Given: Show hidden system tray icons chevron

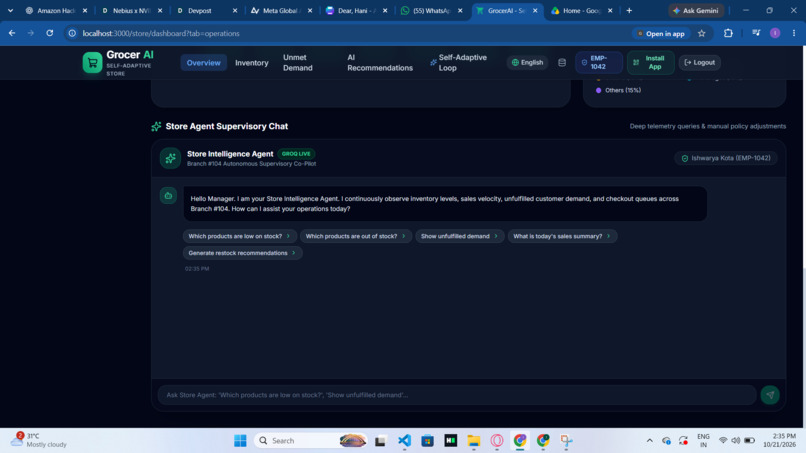Looking at the screenshot, I should click(649, 441).
